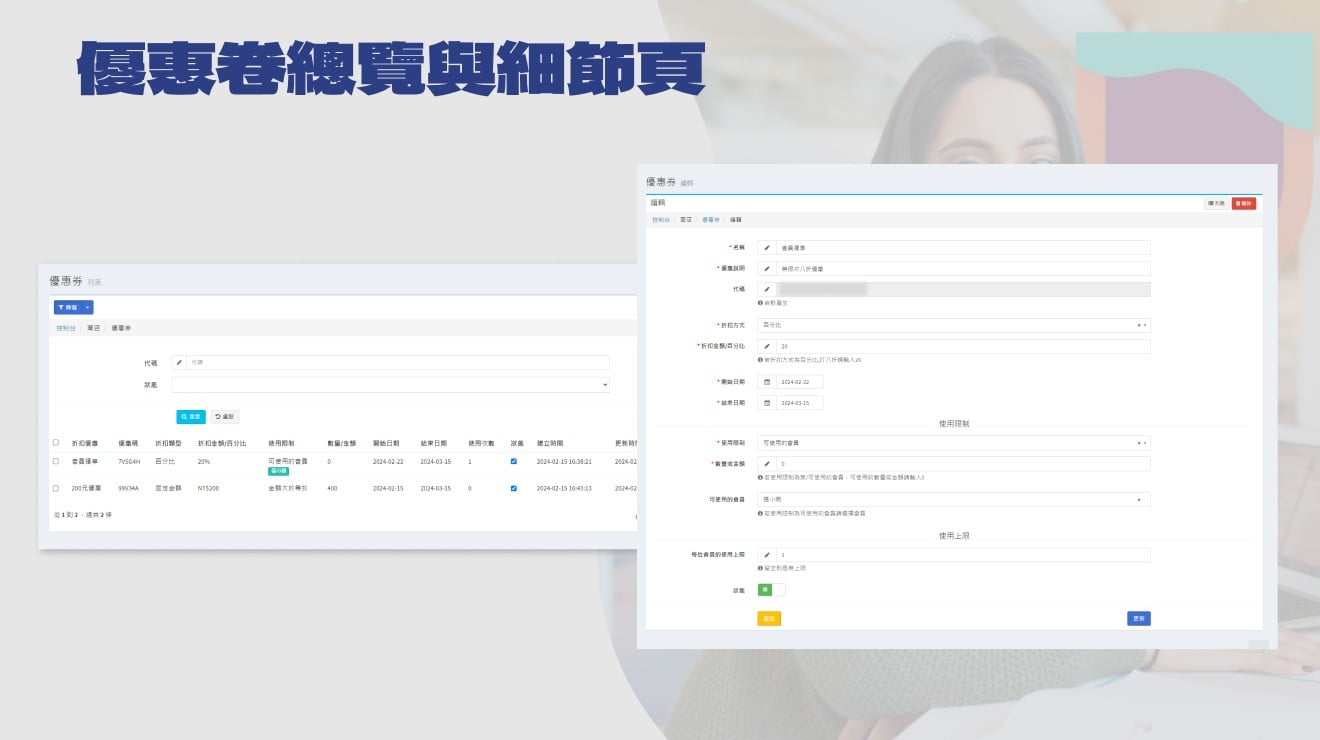Open the 使用限制 dropdown
This screenshot has width=1320, height=740.
[954, 442]
